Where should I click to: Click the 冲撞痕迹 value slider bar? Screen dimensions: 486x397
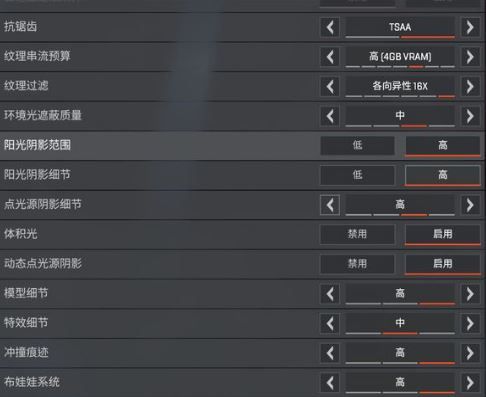[400, 362]
